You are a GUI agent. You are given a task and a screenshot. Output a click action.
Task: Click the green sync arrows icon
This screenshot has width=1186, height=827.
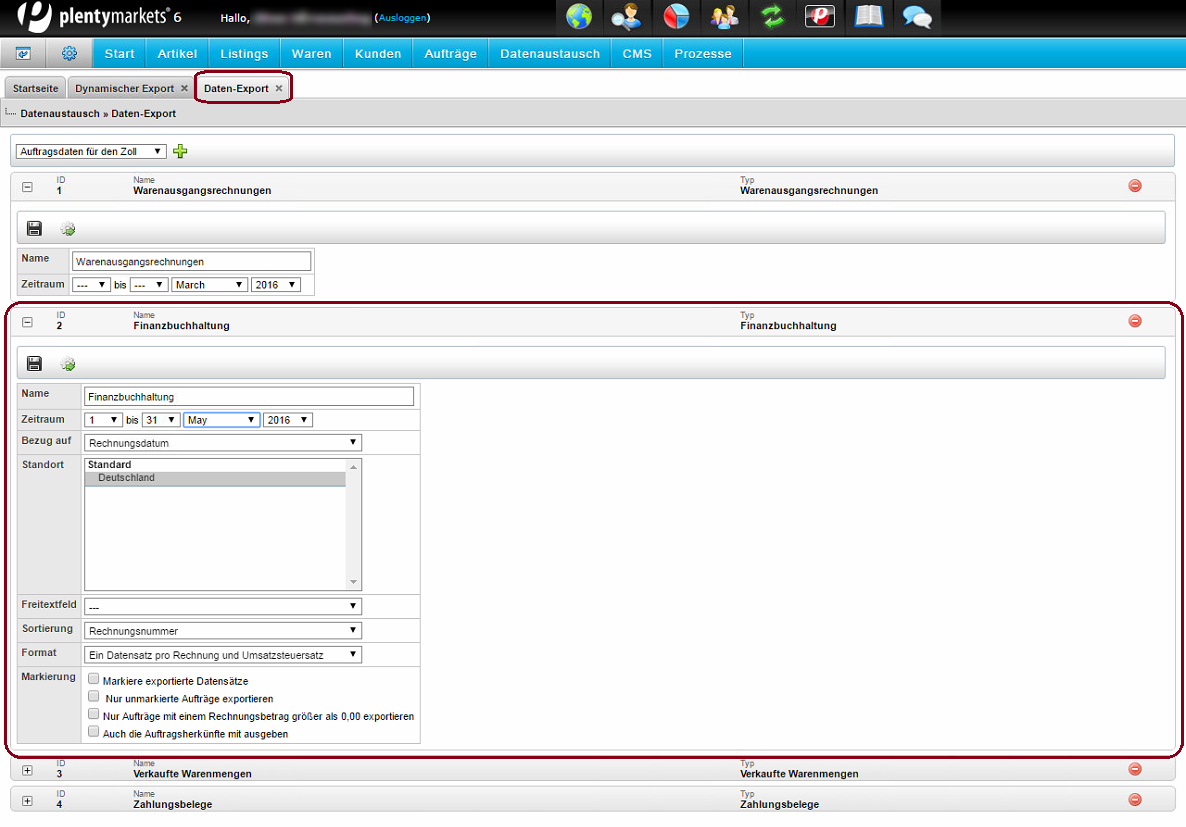tap(772, 17)
